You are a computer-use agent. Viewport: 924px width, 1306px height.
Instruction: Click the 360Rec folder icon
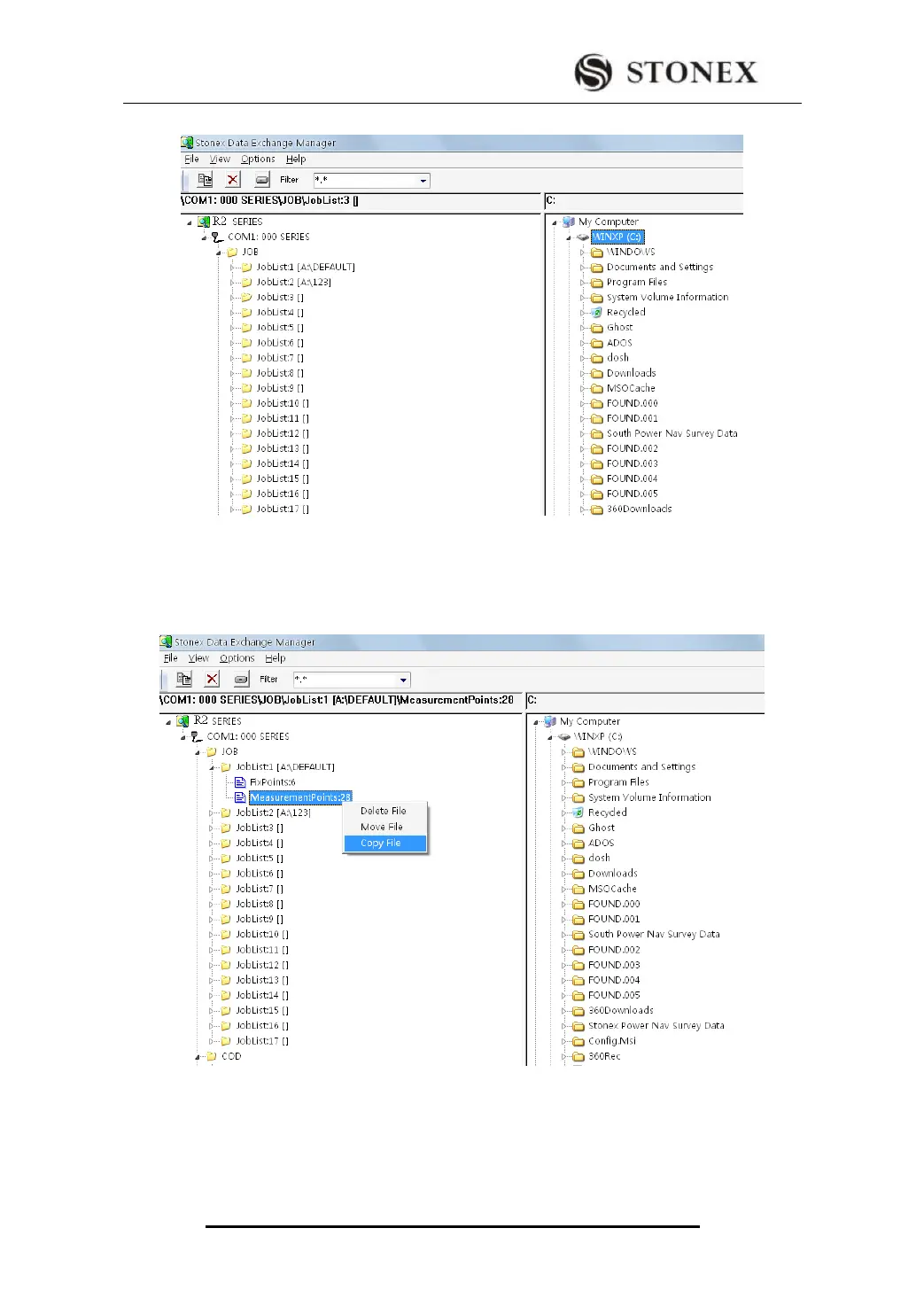click(x=578, y=1056)
